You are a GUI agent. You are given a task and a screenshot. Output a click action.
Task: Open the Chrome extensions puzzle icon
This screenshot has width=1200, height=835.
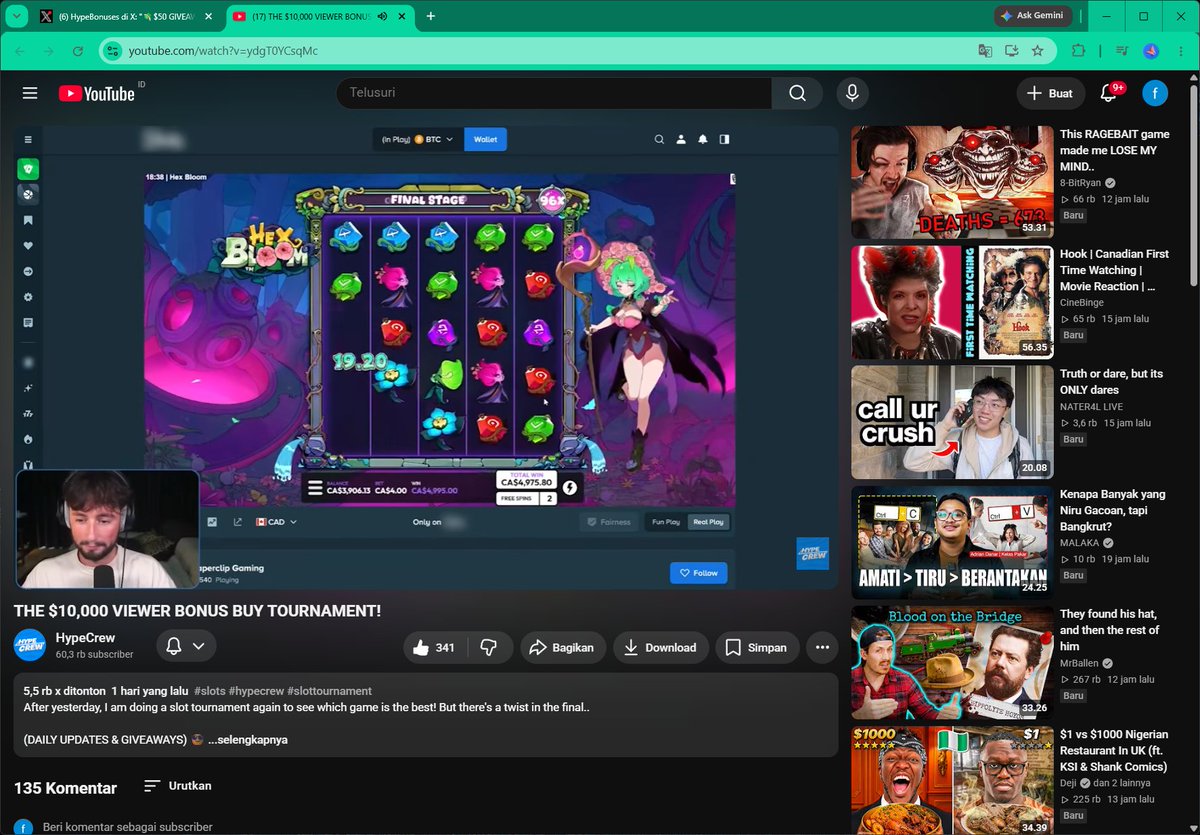(x=1078, y=50)
